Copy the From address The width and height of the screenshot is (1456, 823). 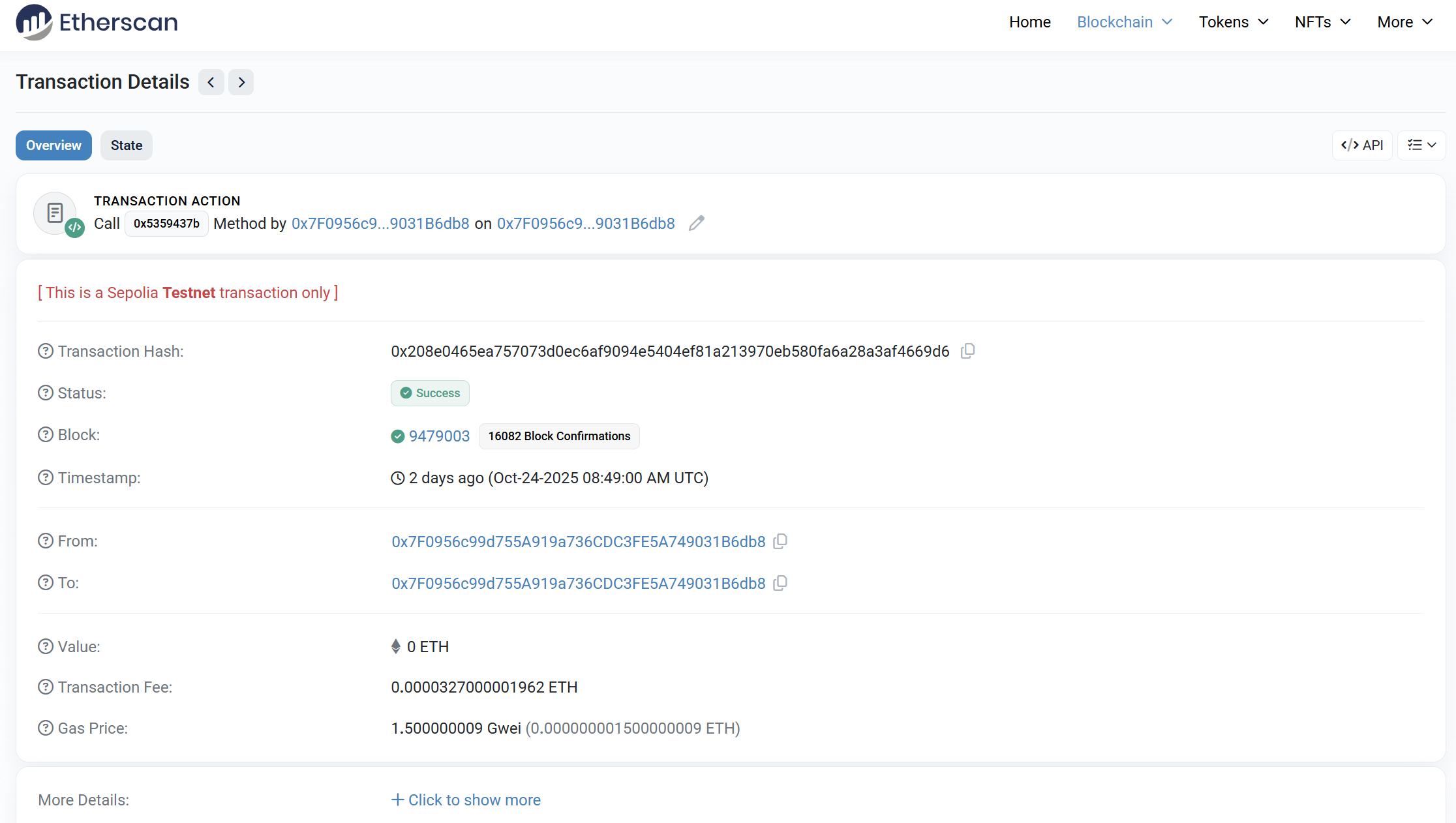780,541
